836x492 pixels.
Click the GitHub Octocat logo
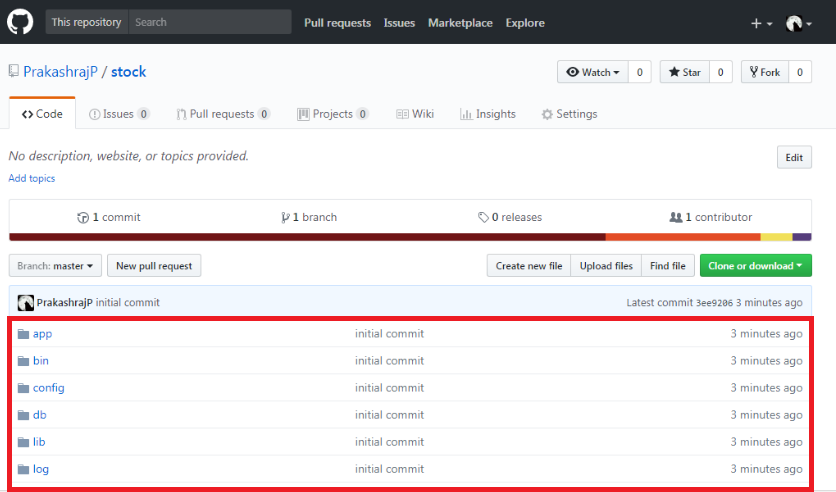pos(21,22)
